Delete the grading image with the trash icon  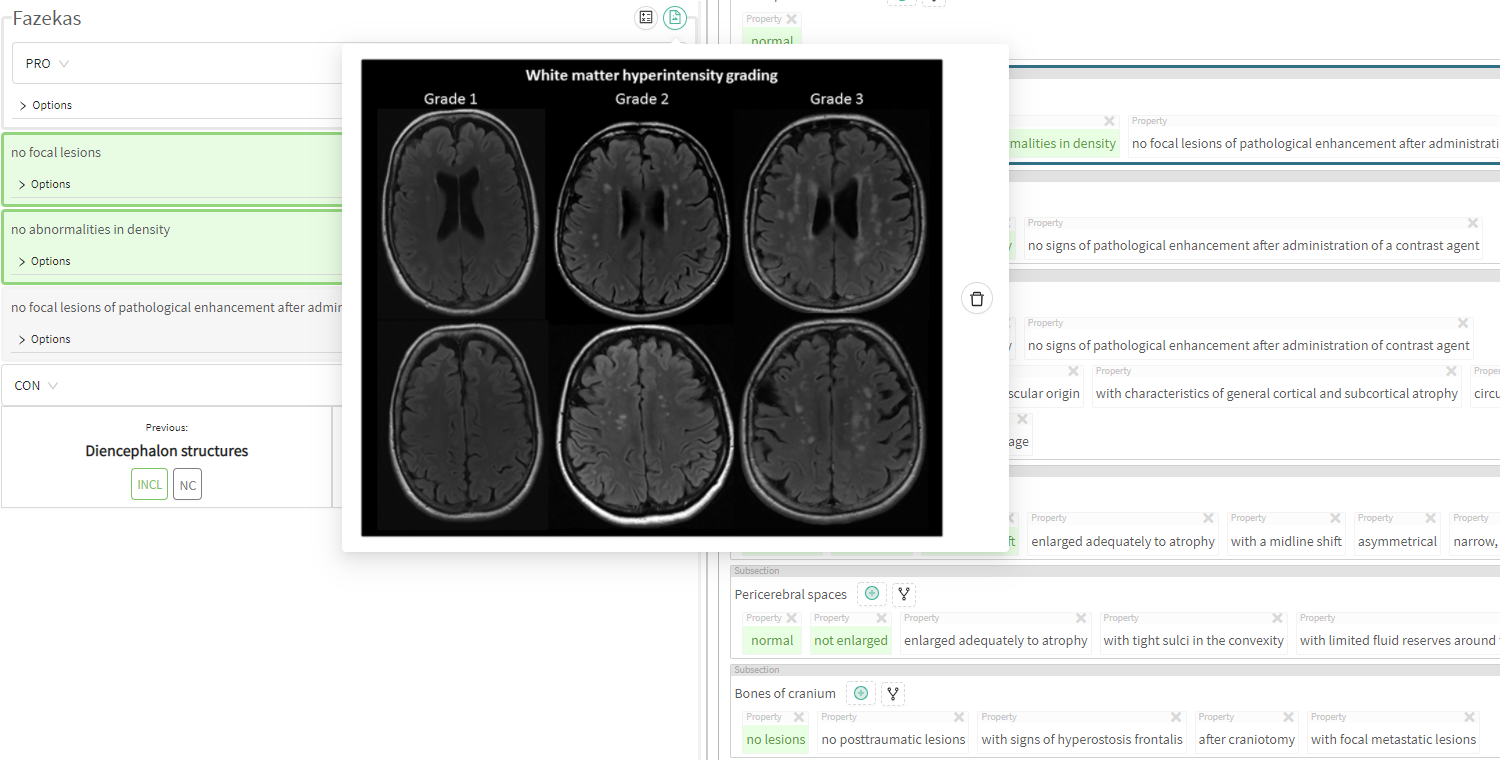click(977, 298)
